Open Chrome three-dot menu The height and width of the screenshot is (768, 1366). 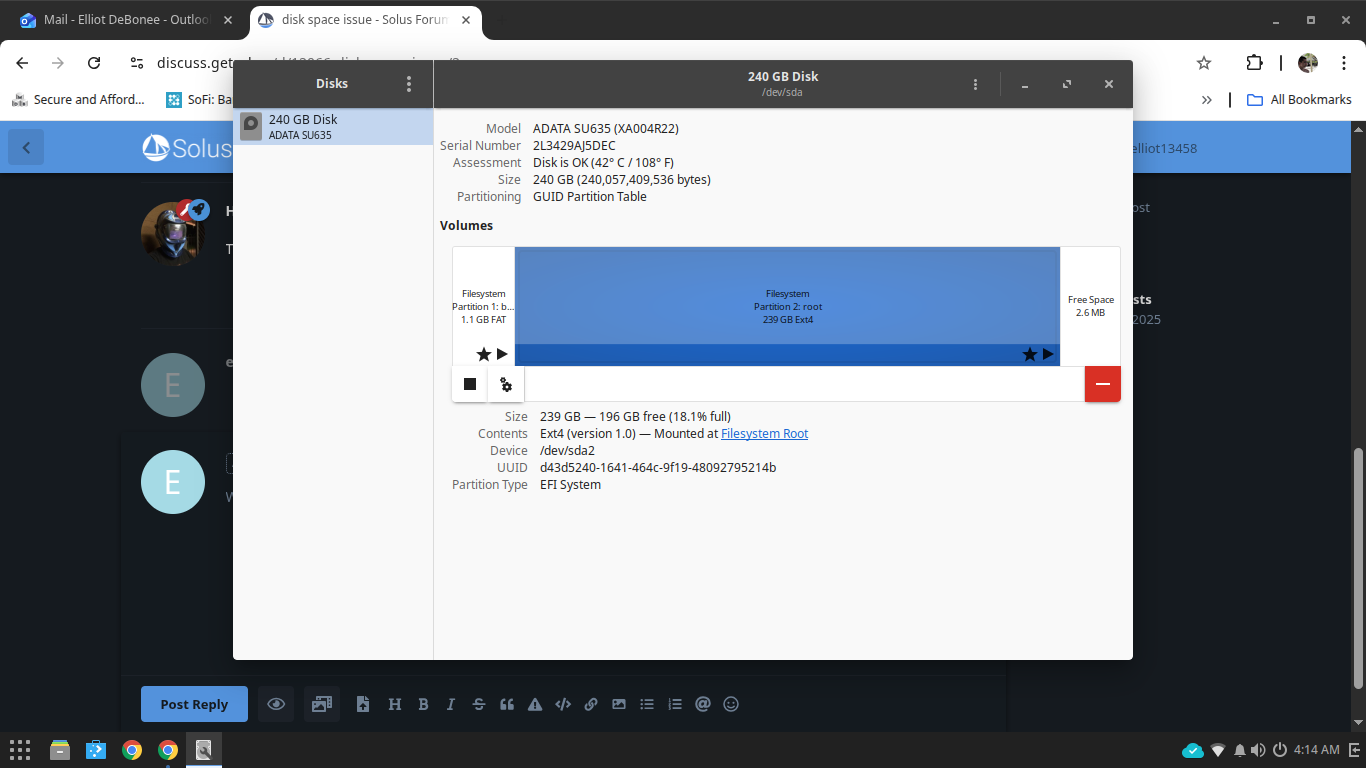(x=1341, y=63)
